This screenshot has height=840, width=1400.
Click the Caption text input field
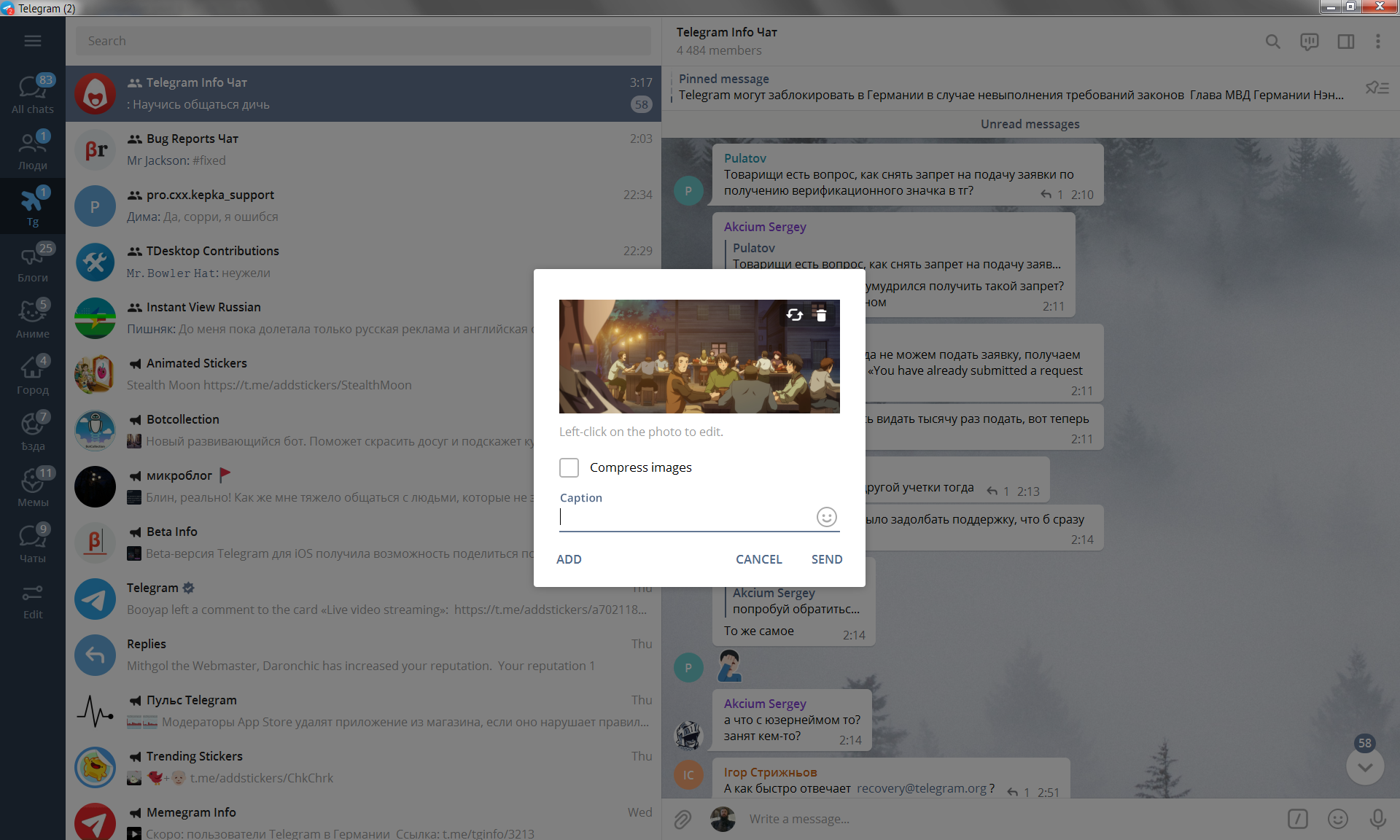pyautogui.click(x=685, y=517)
